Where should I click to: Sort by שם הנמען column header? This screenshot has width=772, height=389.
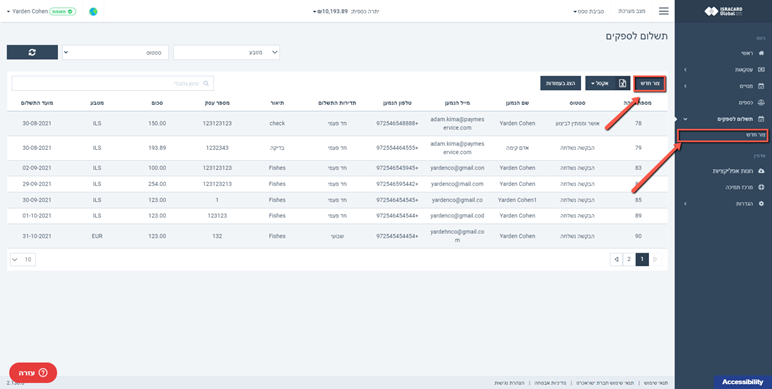[x=516, y=103]
